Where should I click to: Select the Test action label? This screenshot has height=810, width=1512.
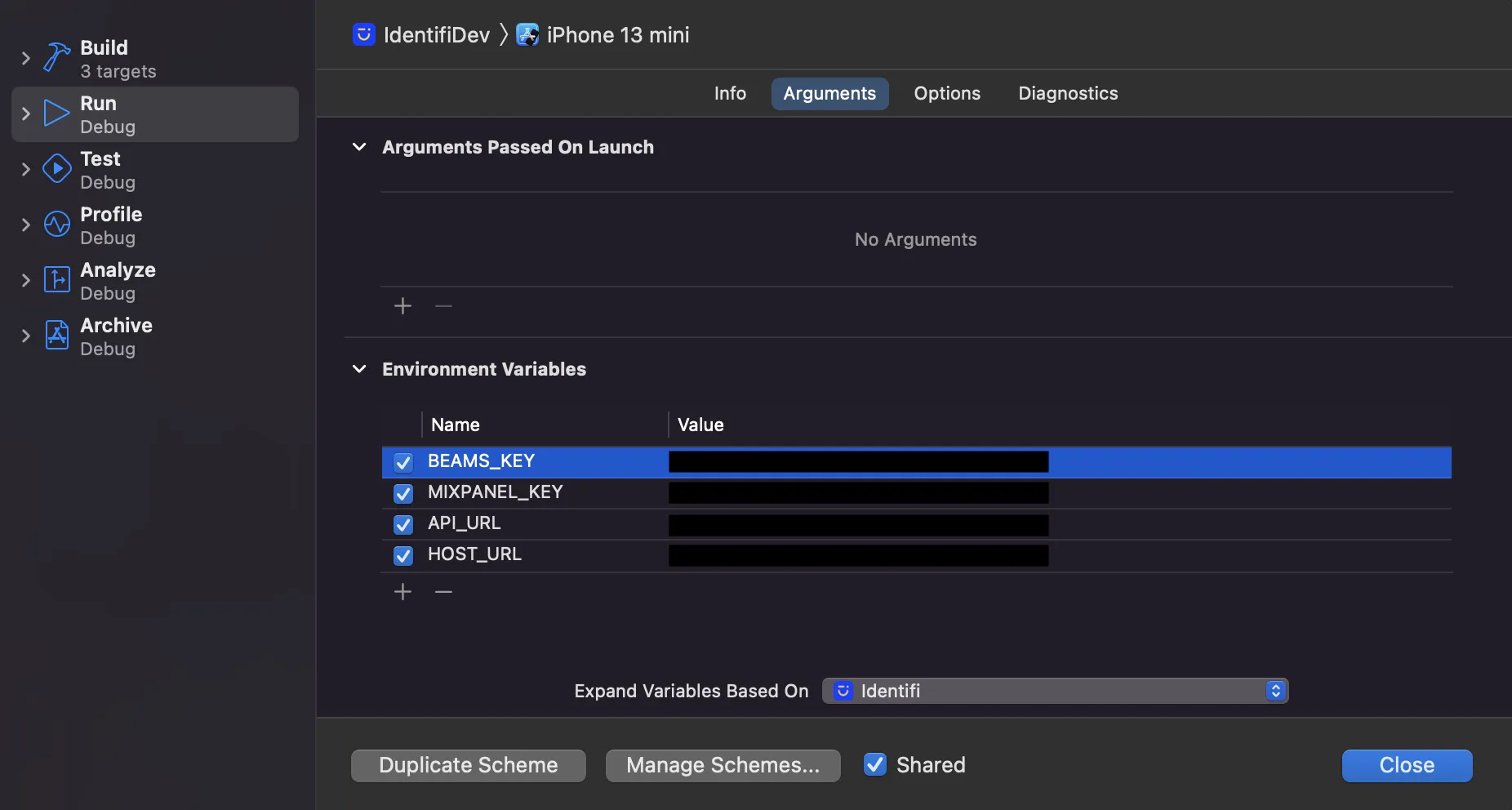click(x=100, y=158)
